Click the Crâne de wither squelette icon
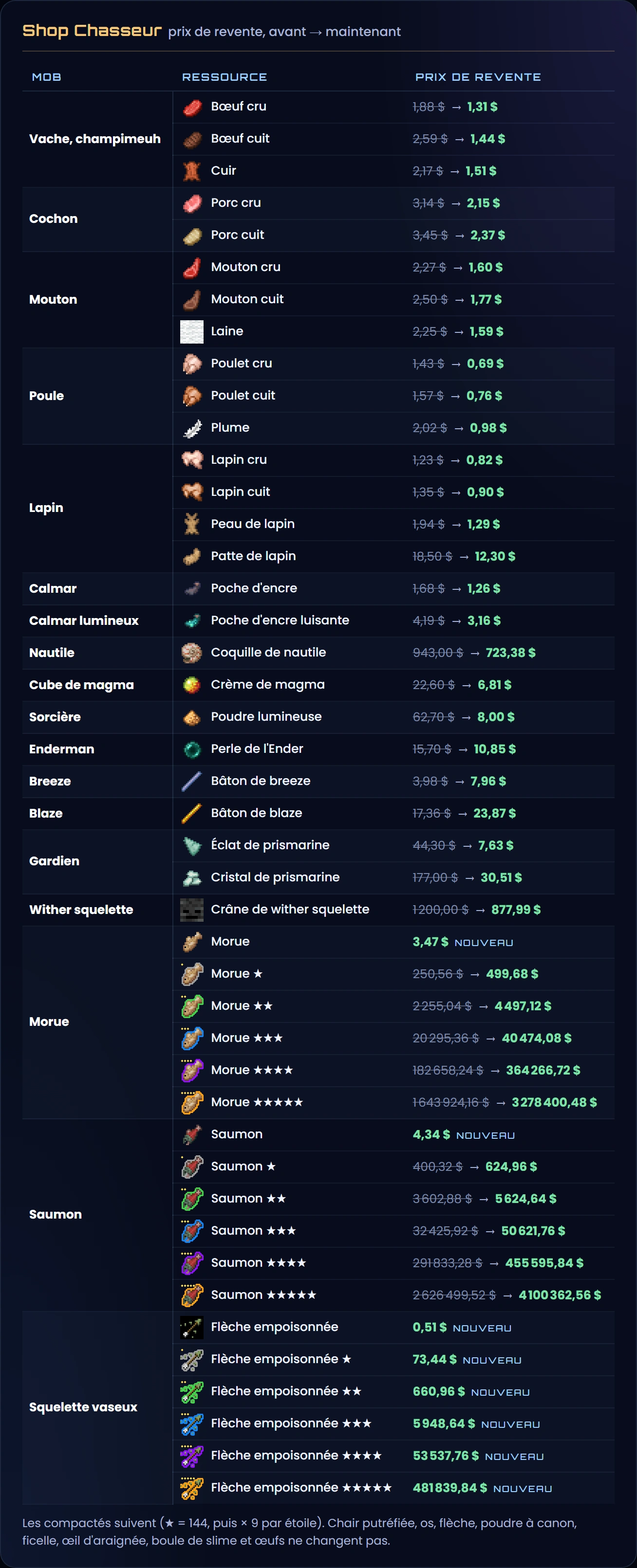637x1568 pixels. 192,910
